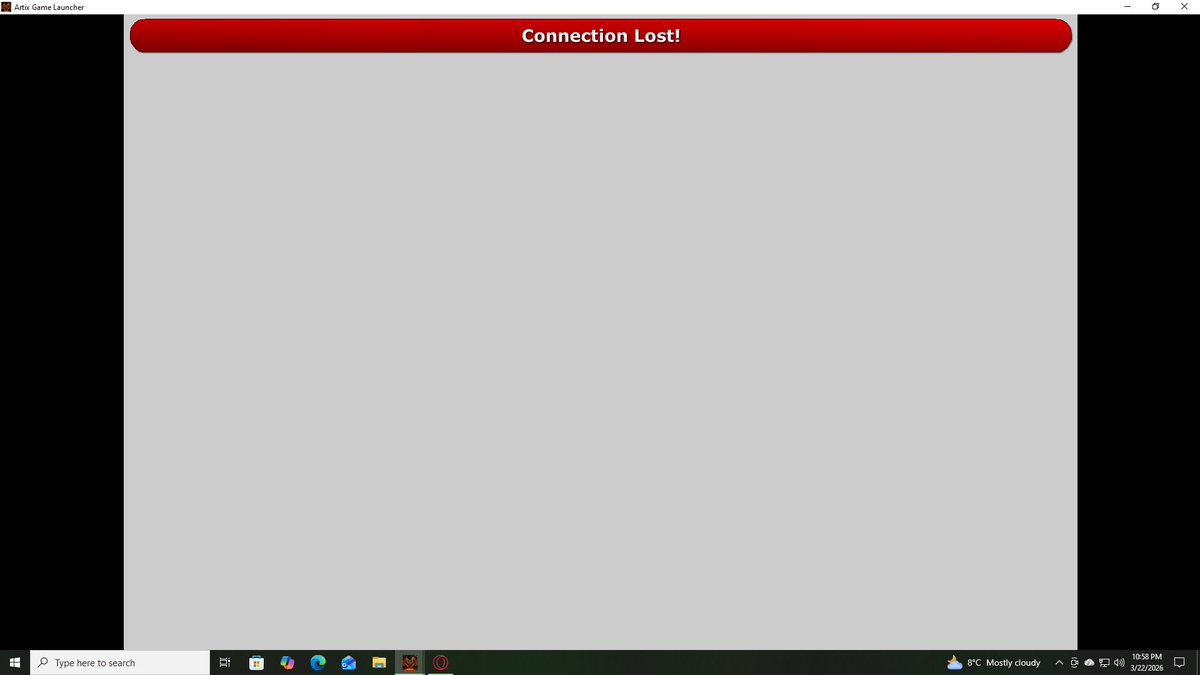The height and width of the screenshot is (675, 1200).
Task: Open network connection tray icon
Action: point(1104,662)
